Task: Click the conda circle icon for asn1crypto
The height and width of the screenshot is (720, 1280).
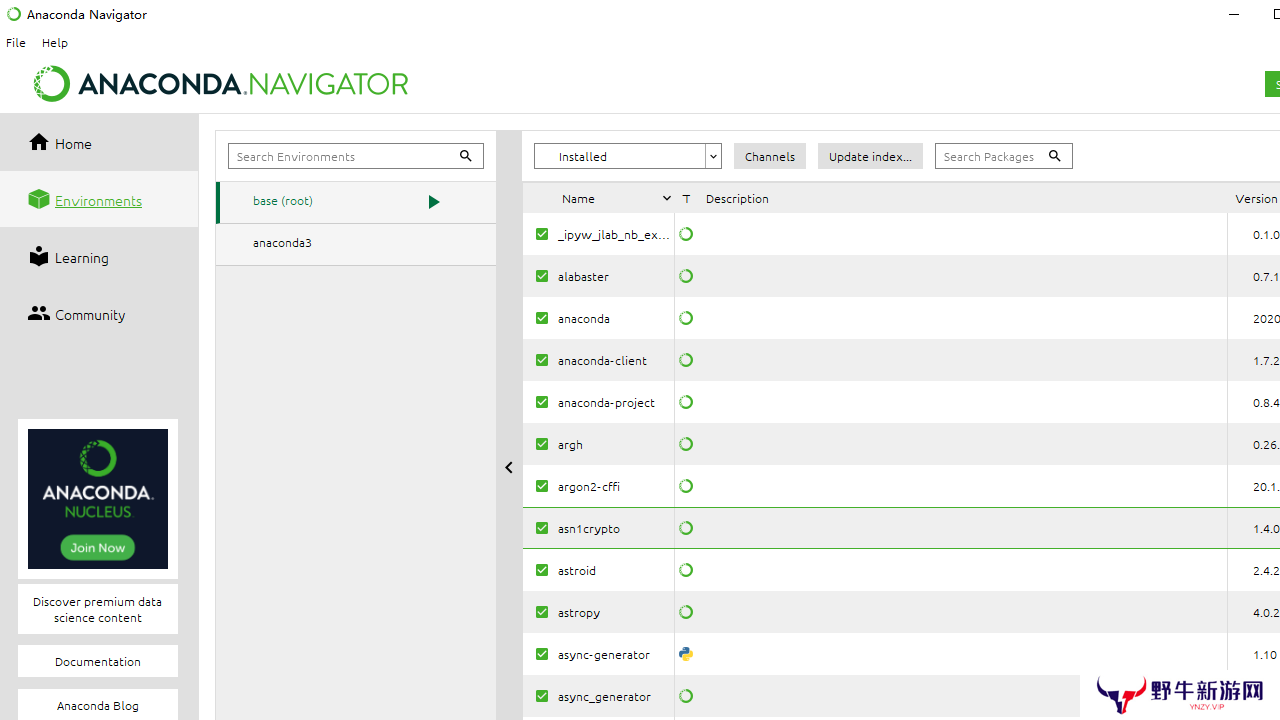Action: [x=686, y=528]
